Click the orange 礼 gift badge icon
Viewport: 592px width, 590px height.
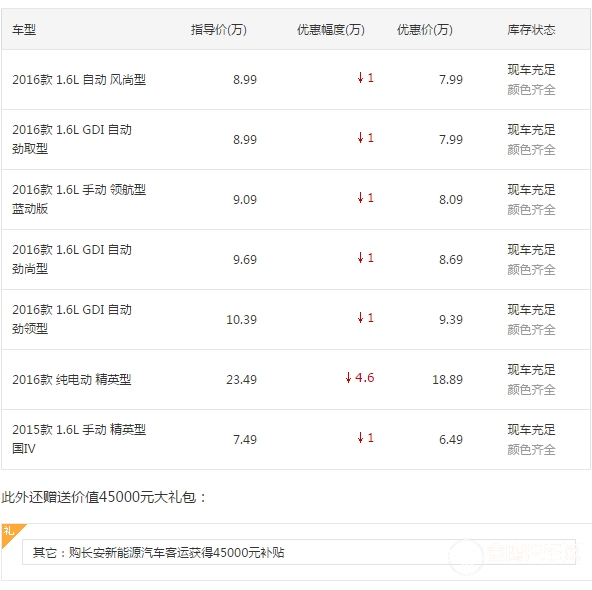(x=11, y=533)
